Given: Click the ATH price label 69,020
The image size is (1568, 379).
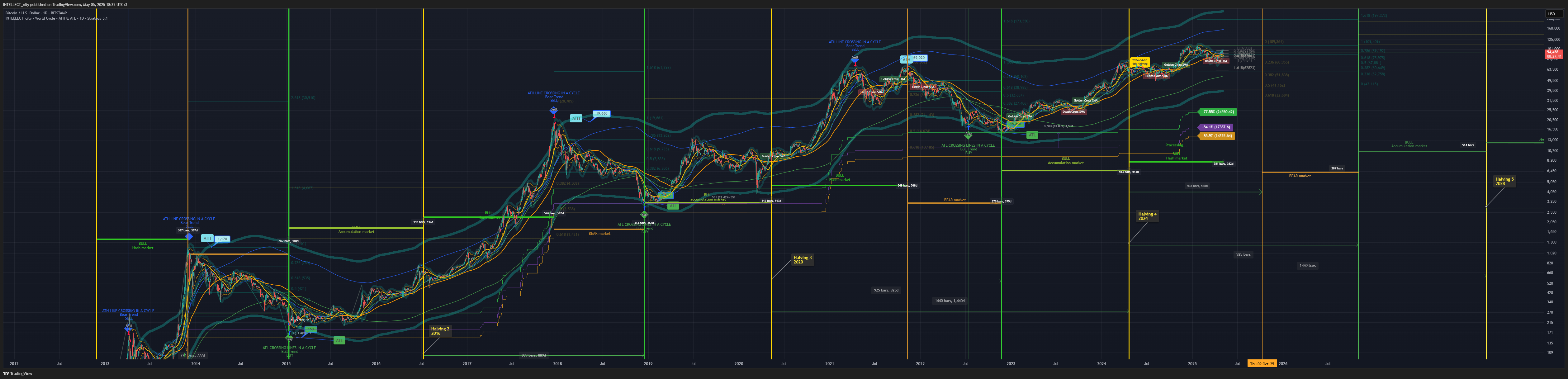Looking at the screenshot, I should [918, 58].
